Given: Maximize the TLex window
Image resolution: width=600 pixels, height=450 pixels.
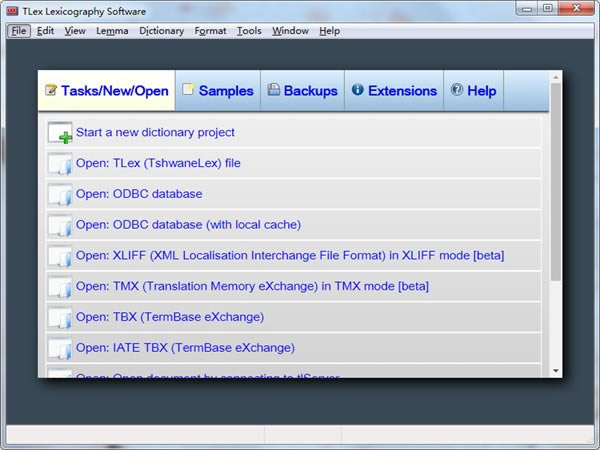Looking at the screenshot, I should click(x=548, y=8).
